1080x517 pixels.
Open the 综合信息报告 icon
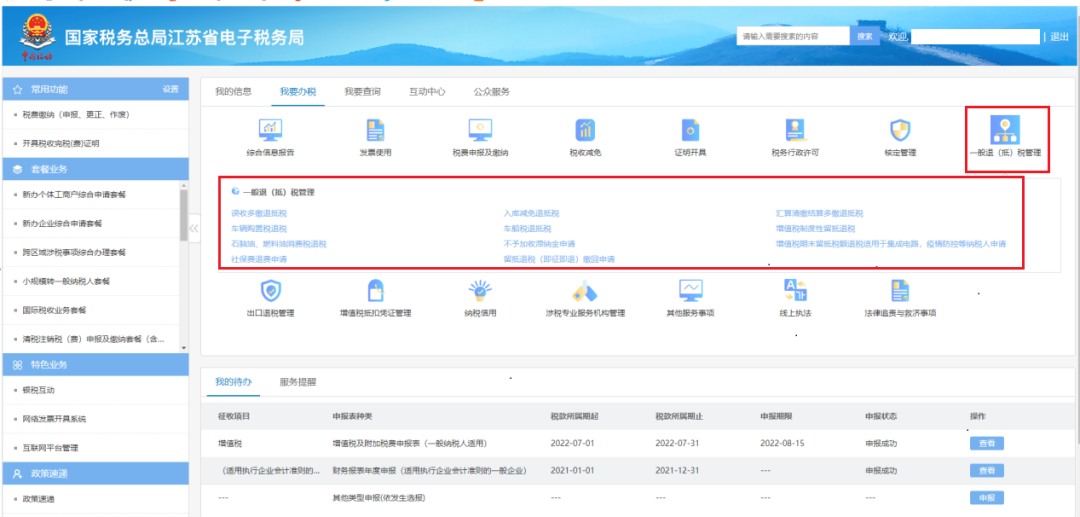point(270,130)
